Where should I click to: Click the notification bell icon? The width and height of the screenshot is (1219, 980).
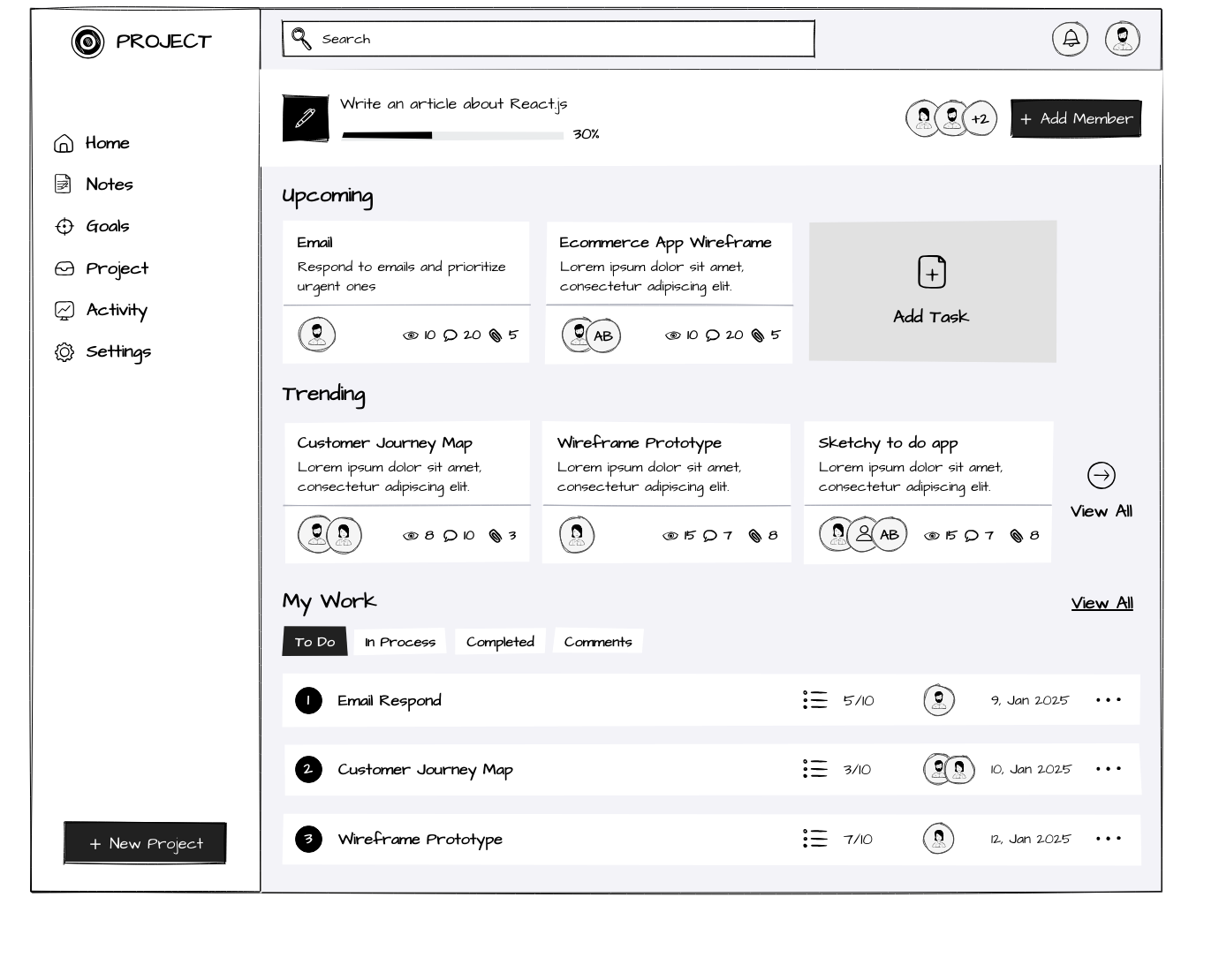(x=1070, y=39)
